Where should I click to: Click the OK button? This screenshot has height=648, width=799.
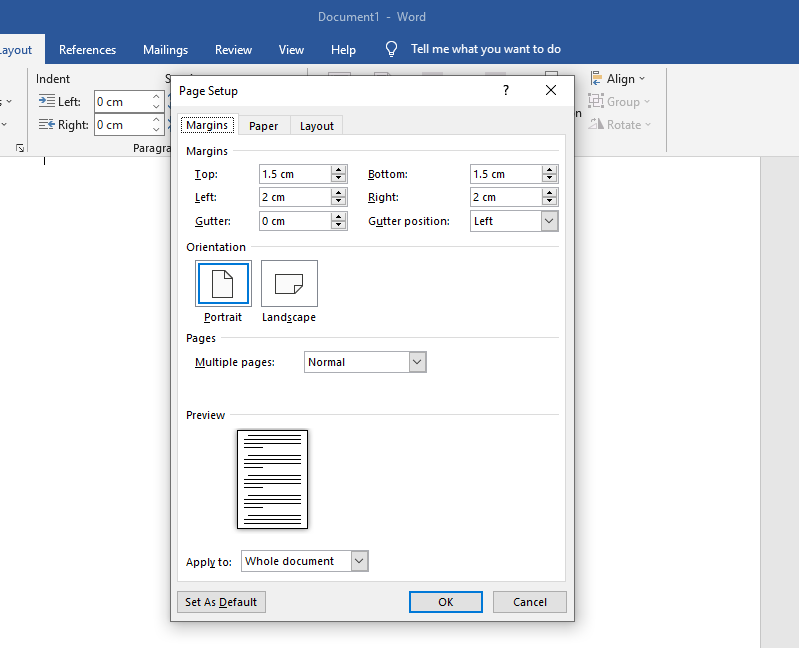(x=446, y=602)
